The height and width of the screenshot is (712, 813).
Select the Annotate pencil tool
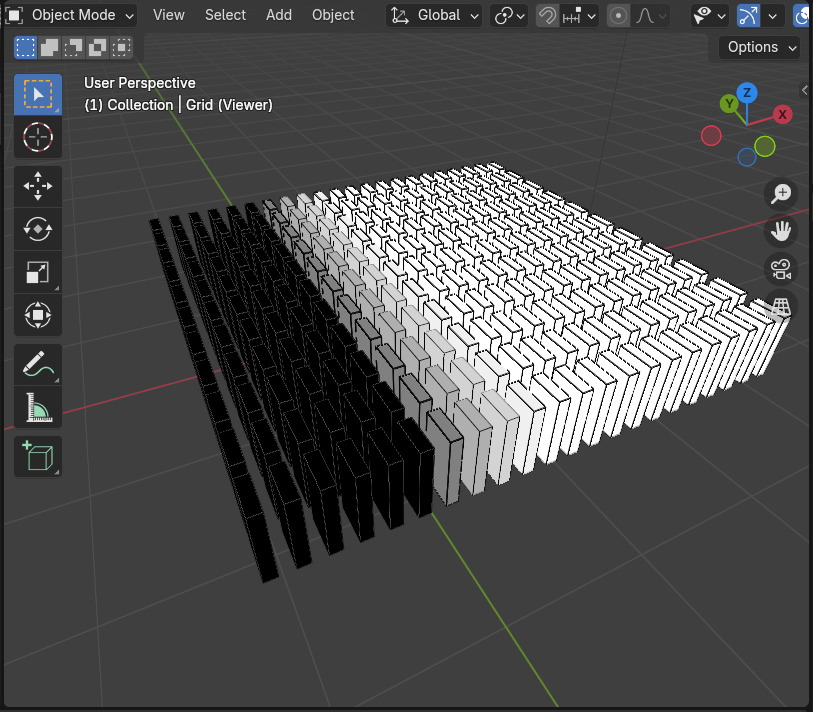pos(38,364)
